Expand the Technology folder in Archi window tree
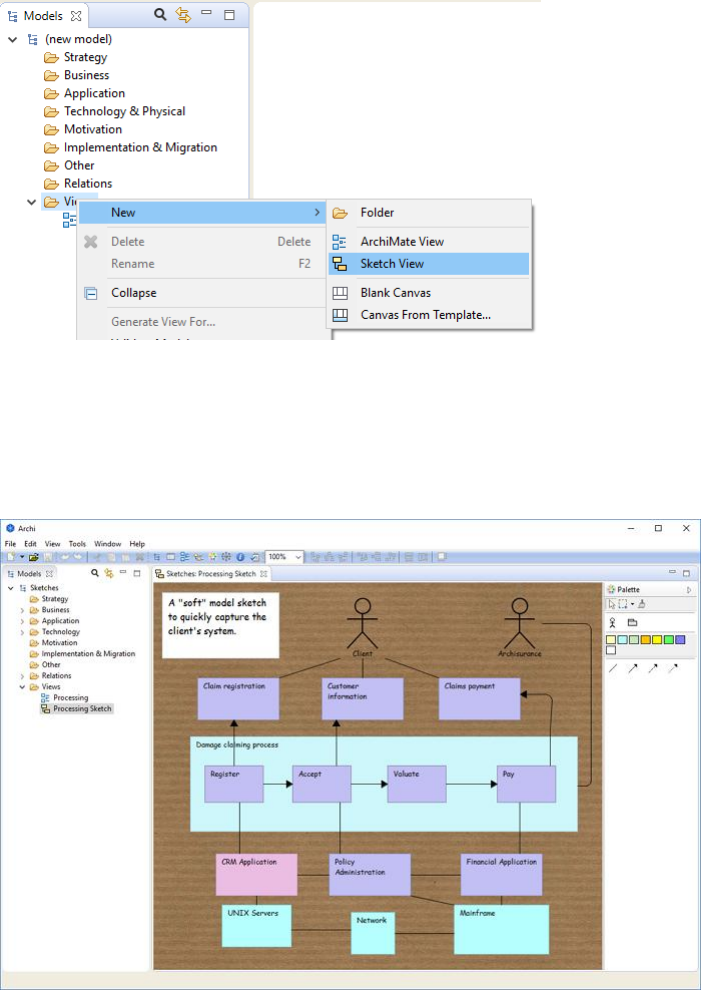Image resolution: width=701 pixels, height=990 pixels. [22, 632]
